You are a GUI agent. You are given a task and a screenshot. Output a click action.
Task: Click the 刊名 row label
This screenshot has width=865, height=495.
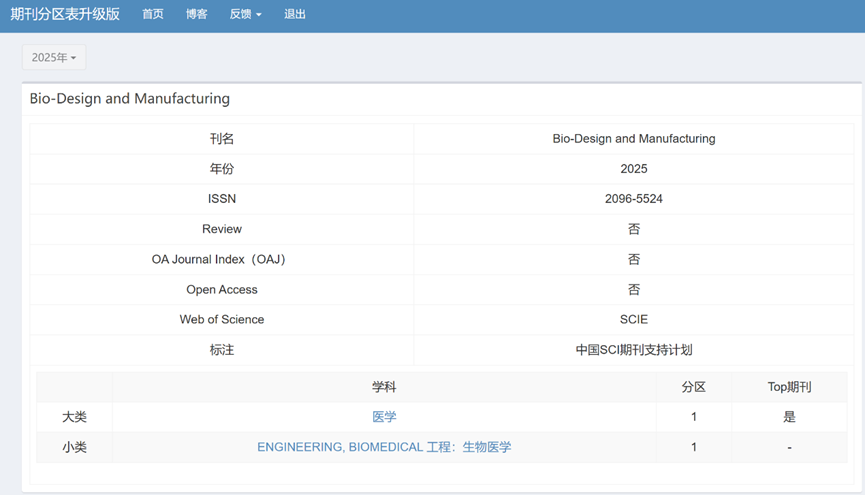click(222, 139)
